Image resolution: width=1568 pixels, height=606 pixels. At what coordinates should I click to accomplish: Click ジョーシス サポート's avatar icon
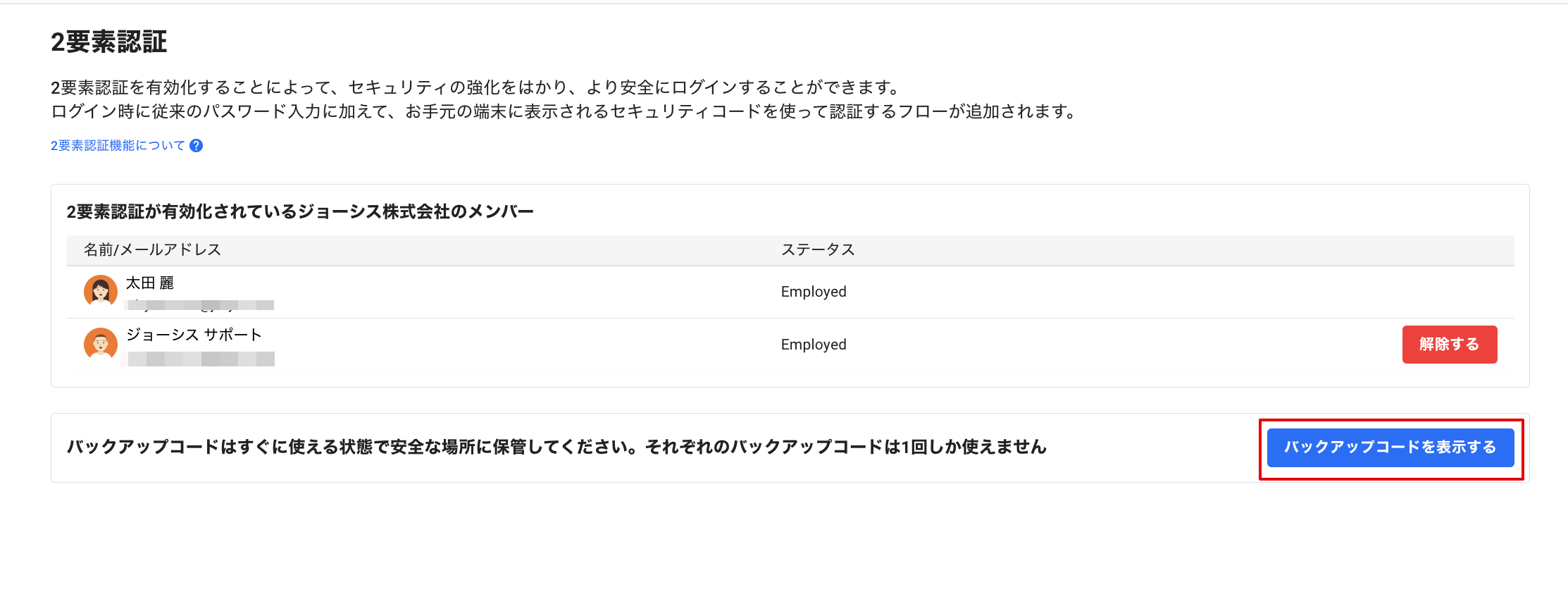(100, 344)
